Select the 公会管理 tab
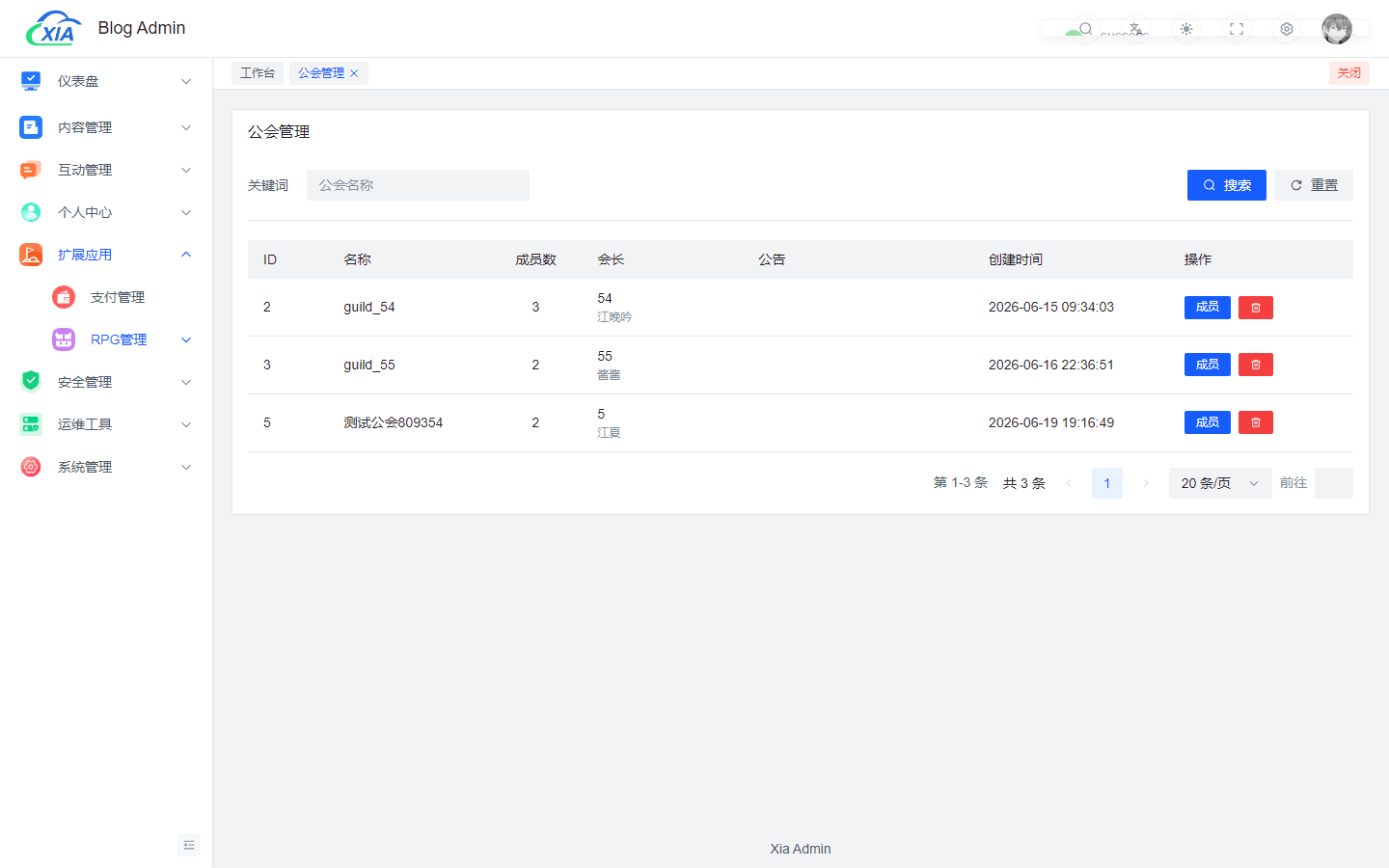The height and width of the screenshot is (868, 1389). point(321,73)
